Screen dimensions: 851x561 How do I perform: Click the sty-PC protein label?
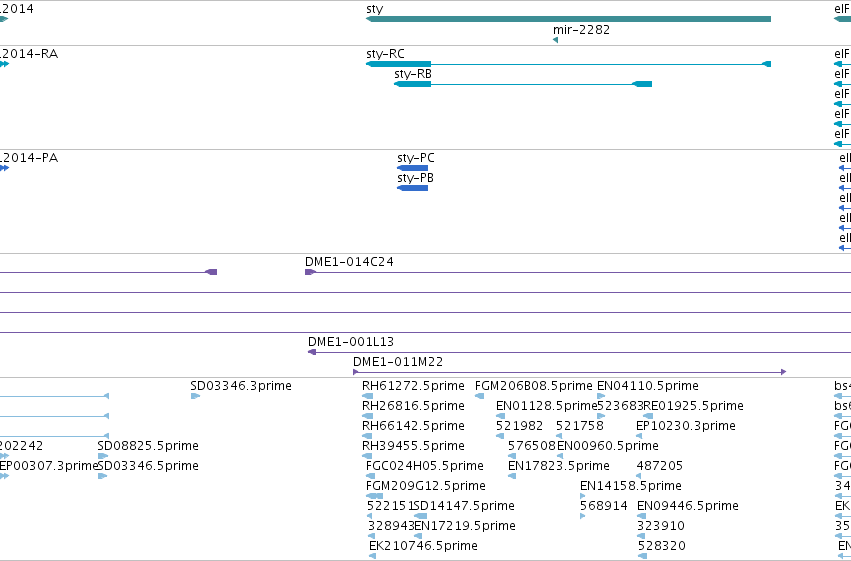coord(416,158)
